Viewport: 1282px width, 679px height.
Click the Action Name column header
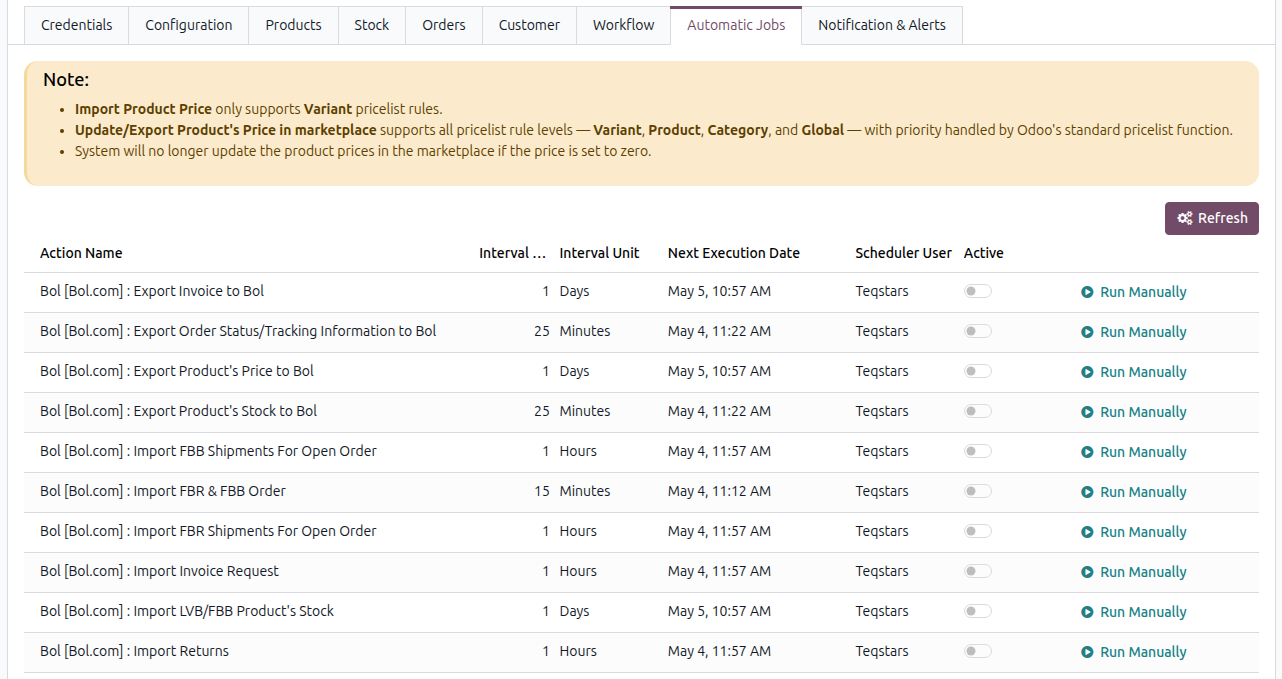[x=81, y=253]
